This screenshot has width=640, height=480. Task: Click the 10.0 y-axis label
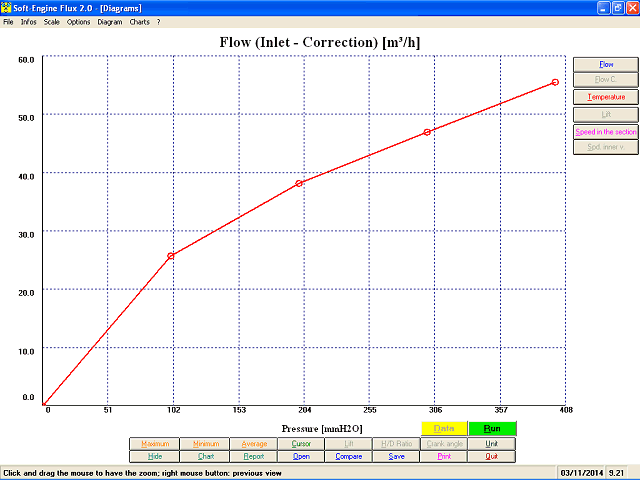click(x=26, y=351)
